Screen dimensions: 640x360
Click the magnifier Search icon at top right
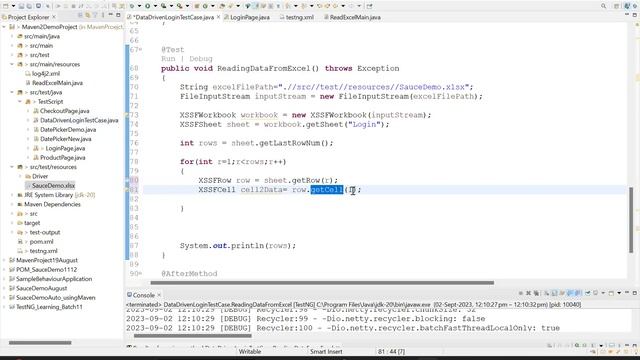pos(603,6)
